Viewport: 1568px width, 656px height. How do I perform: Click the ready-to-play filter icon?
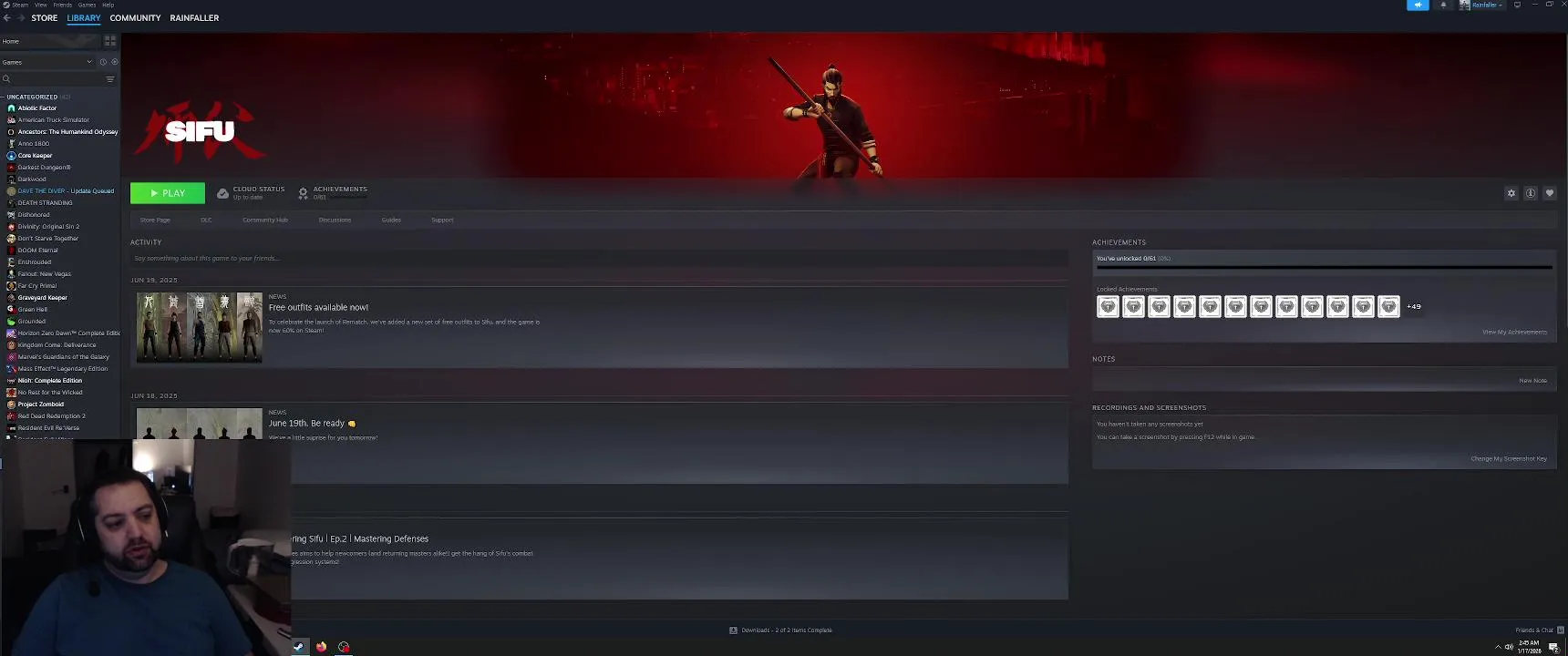(114, 62)
